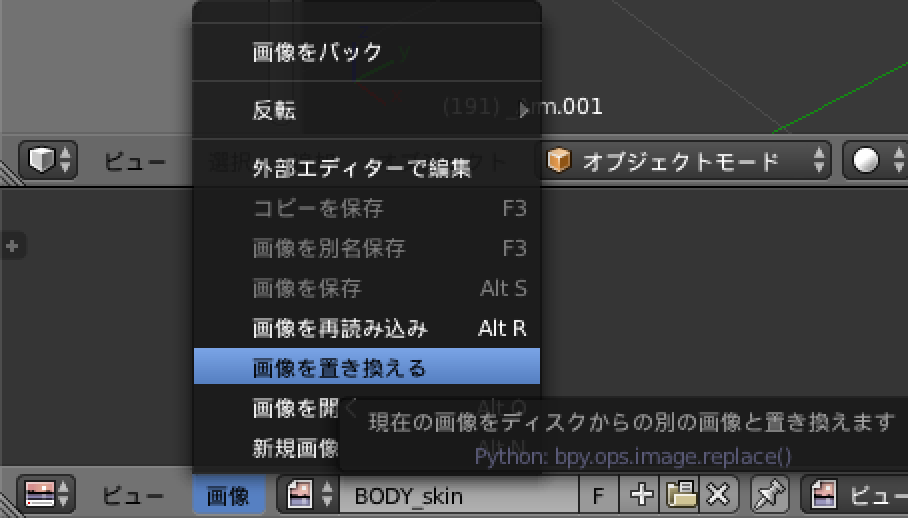Click the 画像 menu in image editor header

(228, 495)
